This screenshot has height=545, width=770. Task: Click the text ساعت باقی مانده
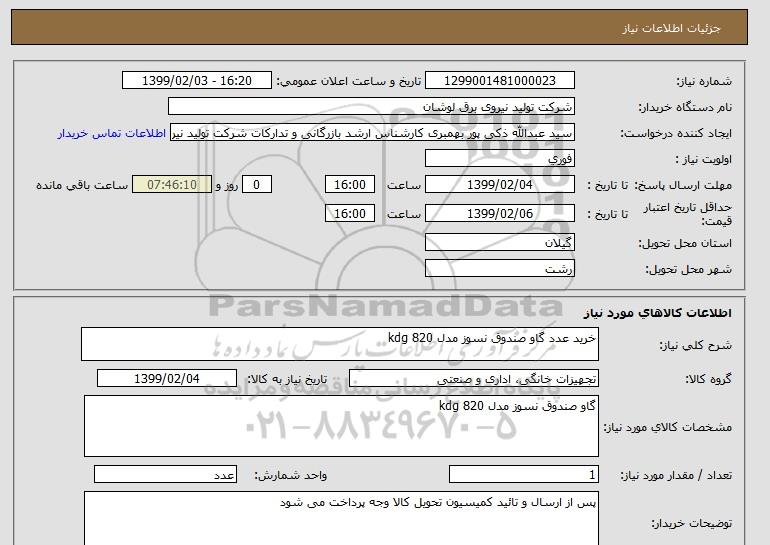click(x=82, y=186)
